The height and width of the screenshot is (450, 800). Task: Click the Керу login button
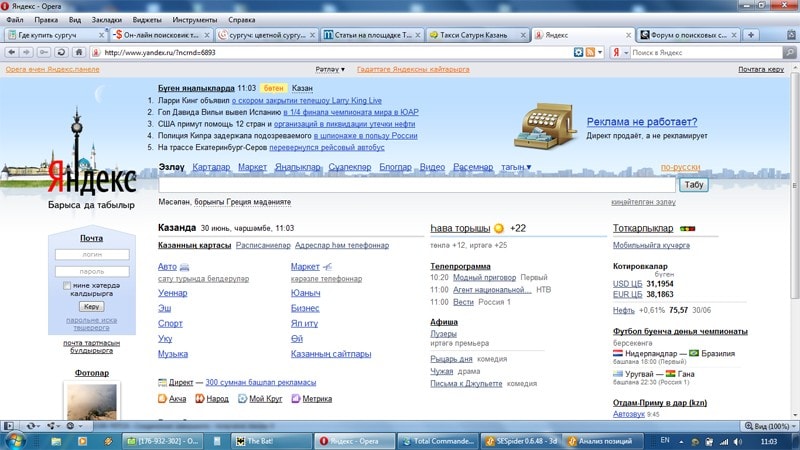(x=92, y=307)
